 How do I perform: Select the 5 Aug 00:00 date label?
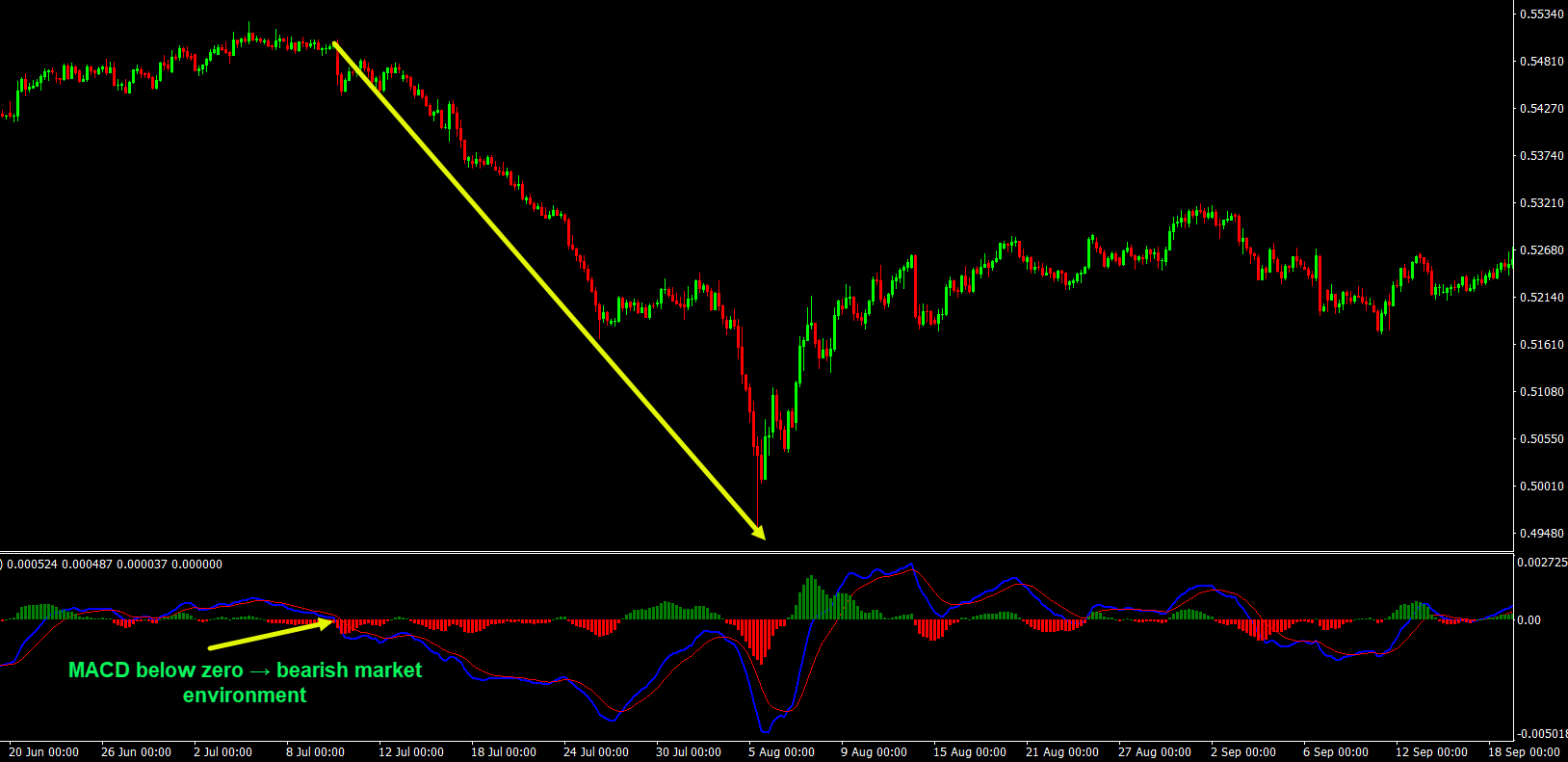pyautogui.click(x=781, y=752)
